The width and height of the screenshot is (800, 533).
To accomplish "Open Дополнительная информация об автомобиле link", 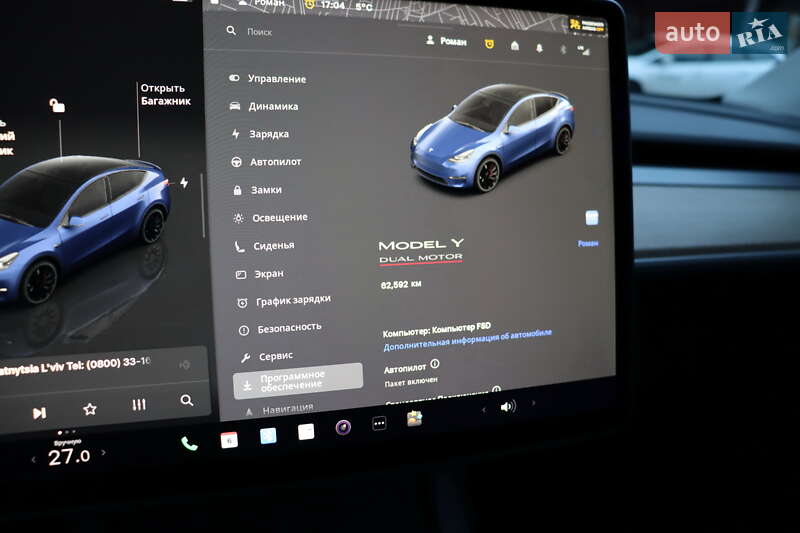I will (467, 340).
